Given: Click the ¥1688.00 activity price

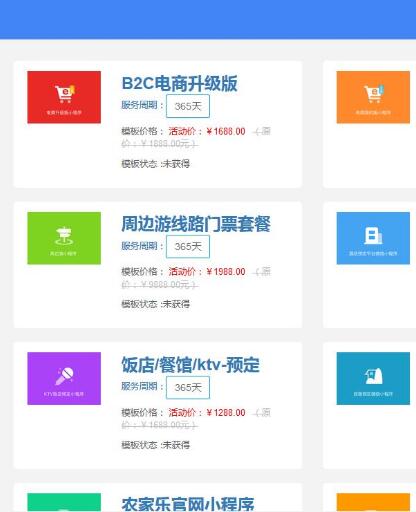Looking at the screenshot, I should click(x=226, y=131).
